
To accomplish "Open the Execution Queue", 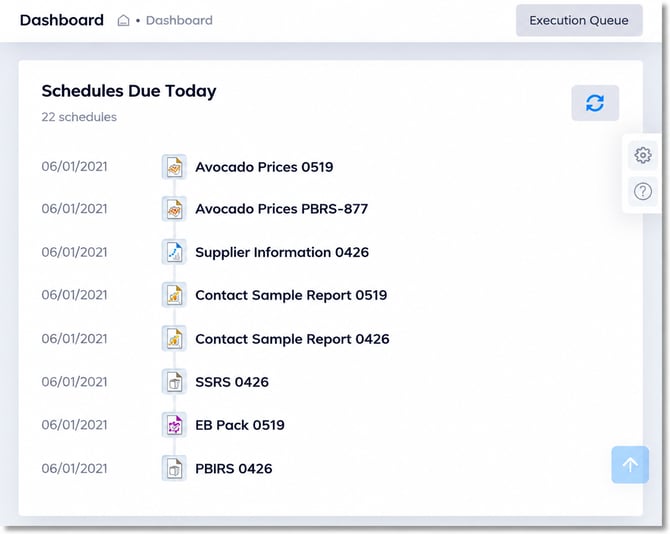I will click(579, 20).
